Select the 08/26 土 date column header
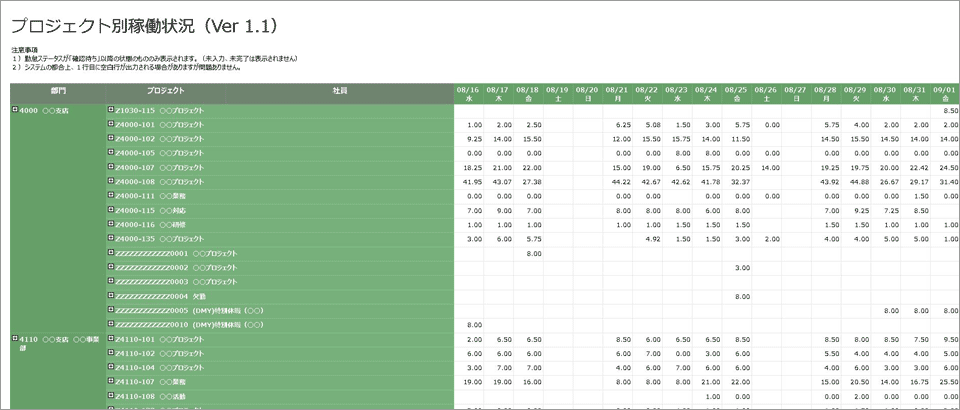Viewport: 960px width, 410px height. 767,93
